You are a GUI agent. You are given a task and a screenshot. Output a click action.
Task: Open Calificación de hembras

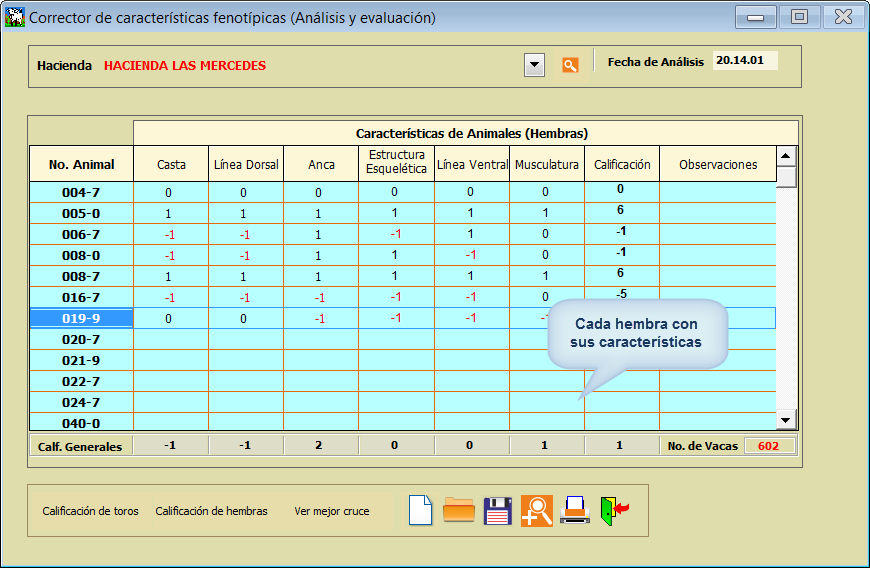click(x=211, y=511)
